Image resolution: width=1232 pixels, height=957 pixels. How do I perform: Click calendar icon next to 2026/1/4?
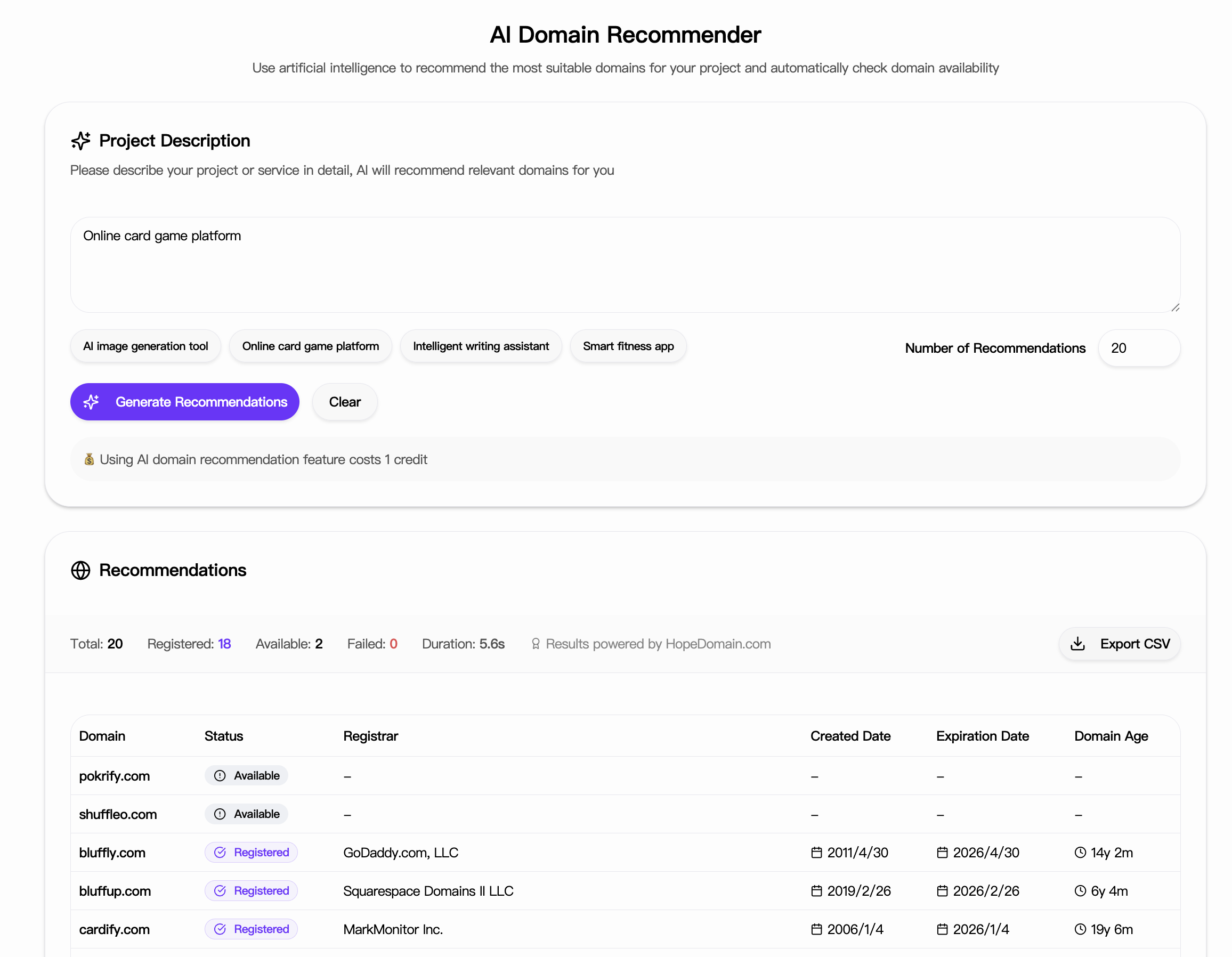[942, 929]
